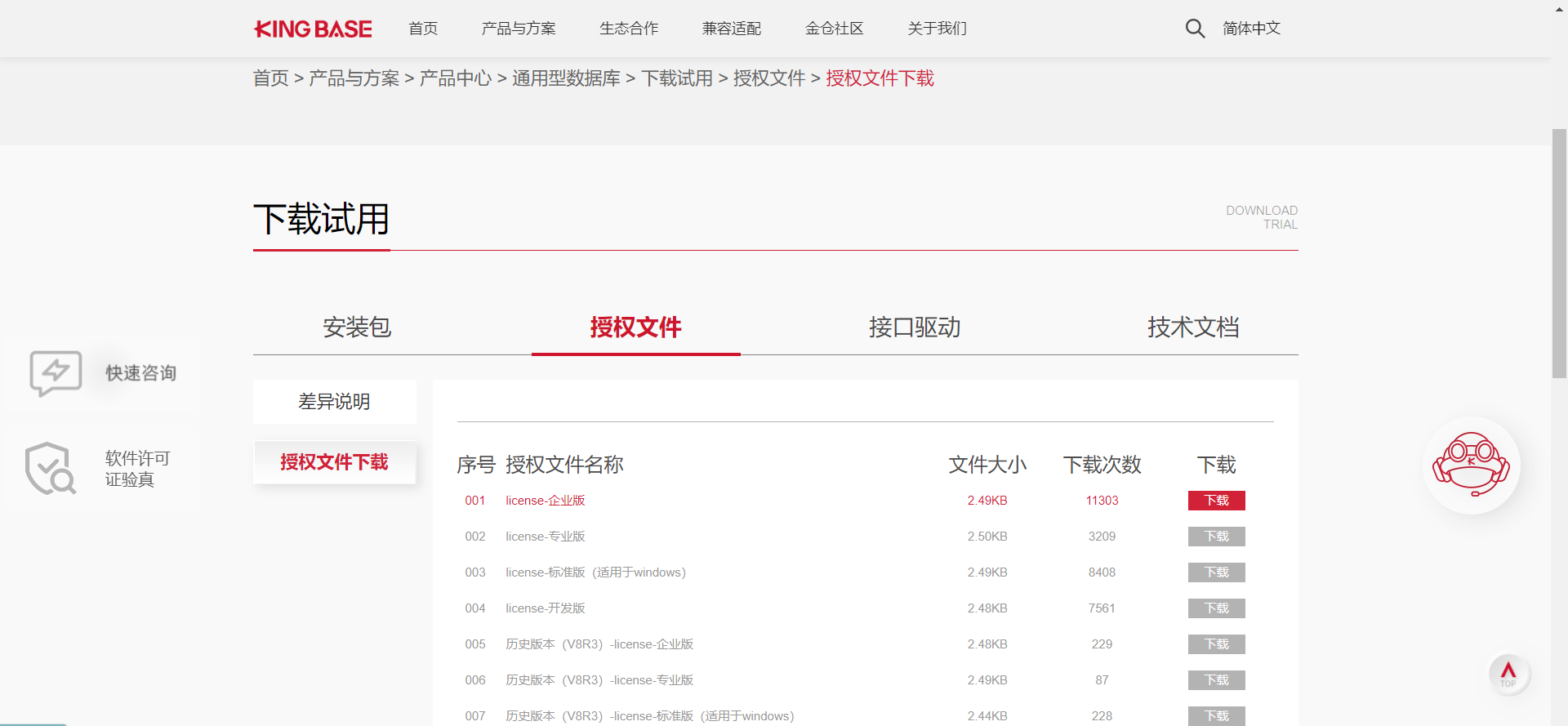Open the robot mascot assistant
1568x726 pixels.
coord(1472,465)
